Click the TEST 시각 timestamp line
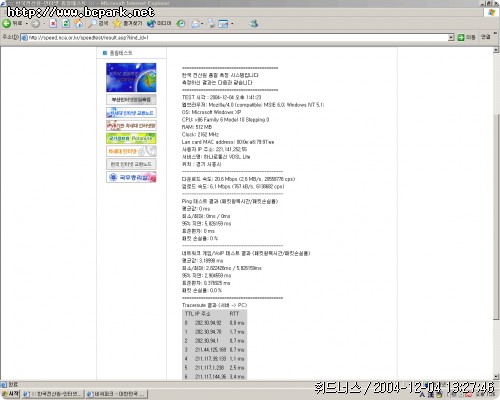 click(221, 97)
